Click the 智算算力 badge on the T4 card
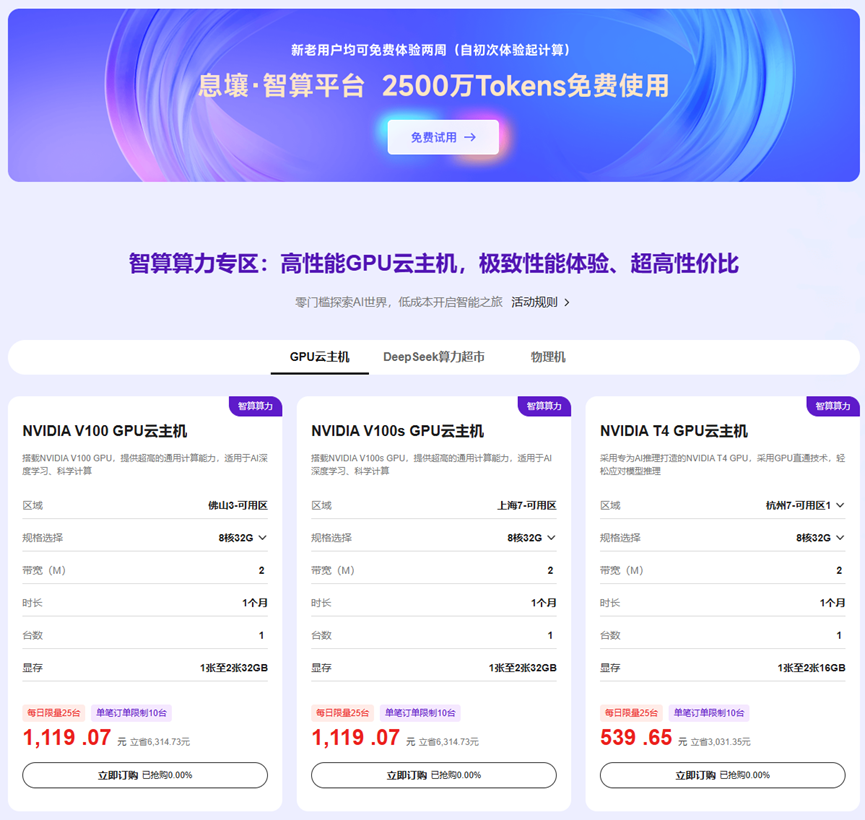Image resolution: width=865 pixels, height=820 pixels. (x=833, y=406)
